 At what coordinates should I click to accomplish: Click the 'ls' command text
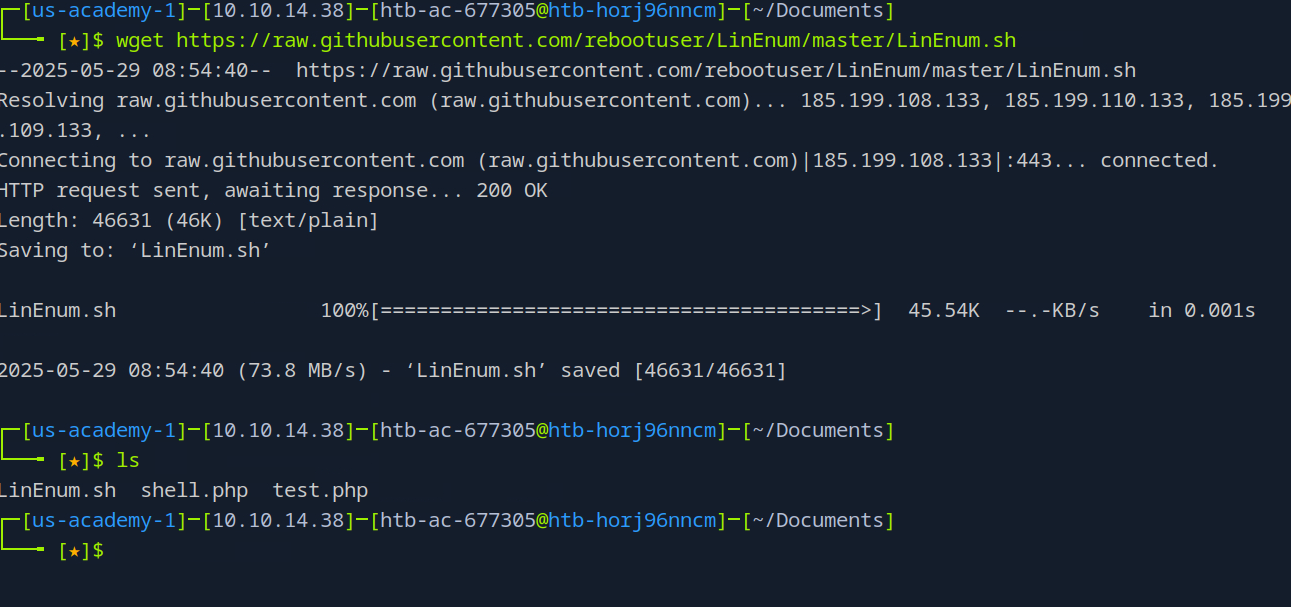128,461
